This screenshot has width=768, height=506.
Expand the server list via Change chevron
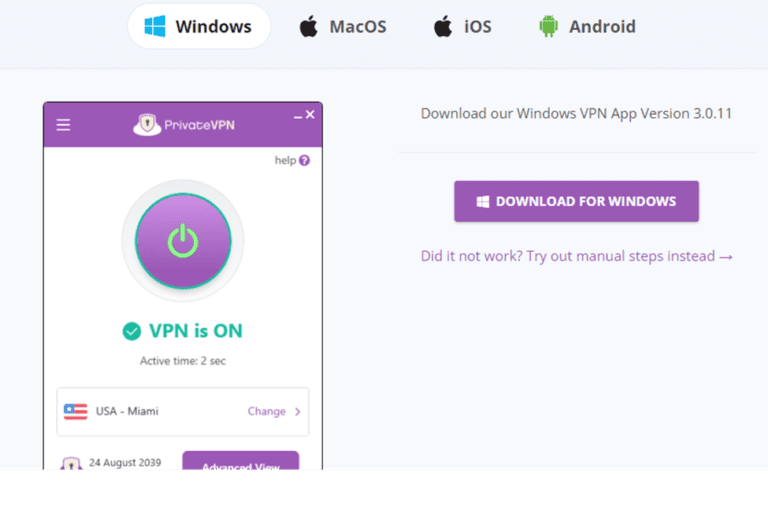tap(298, 411)
